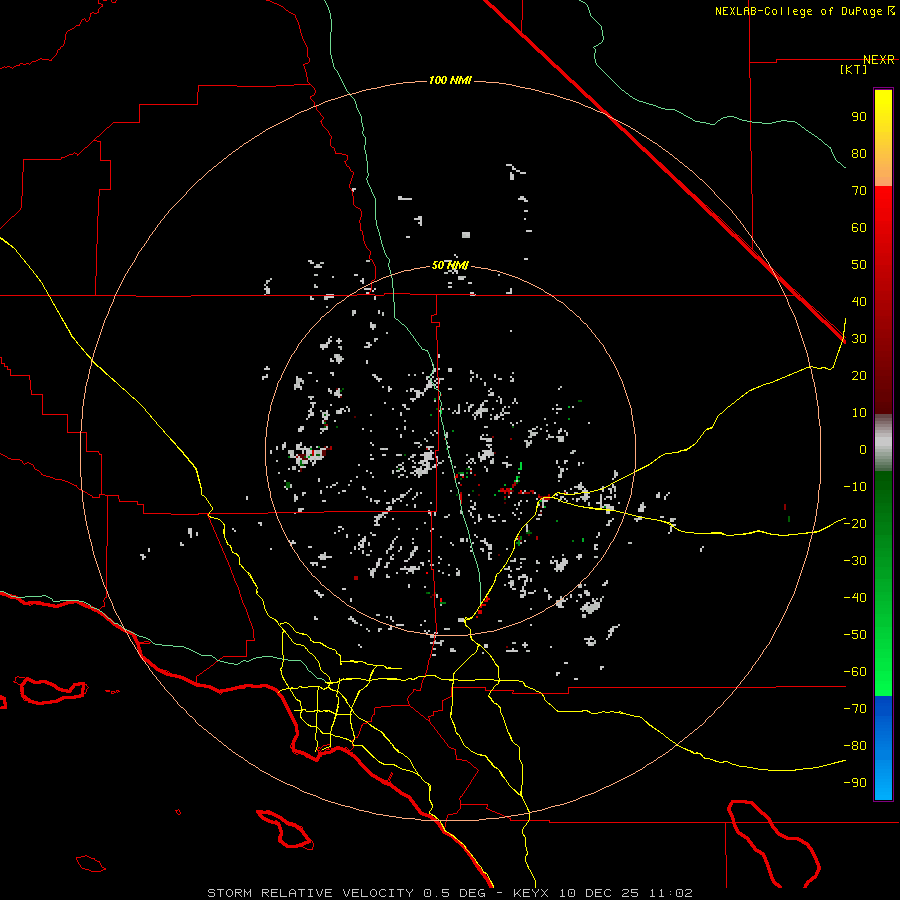Click the KT units label above color scale
The width and height of the screenshot is (900, 900).
pos(854,69)
